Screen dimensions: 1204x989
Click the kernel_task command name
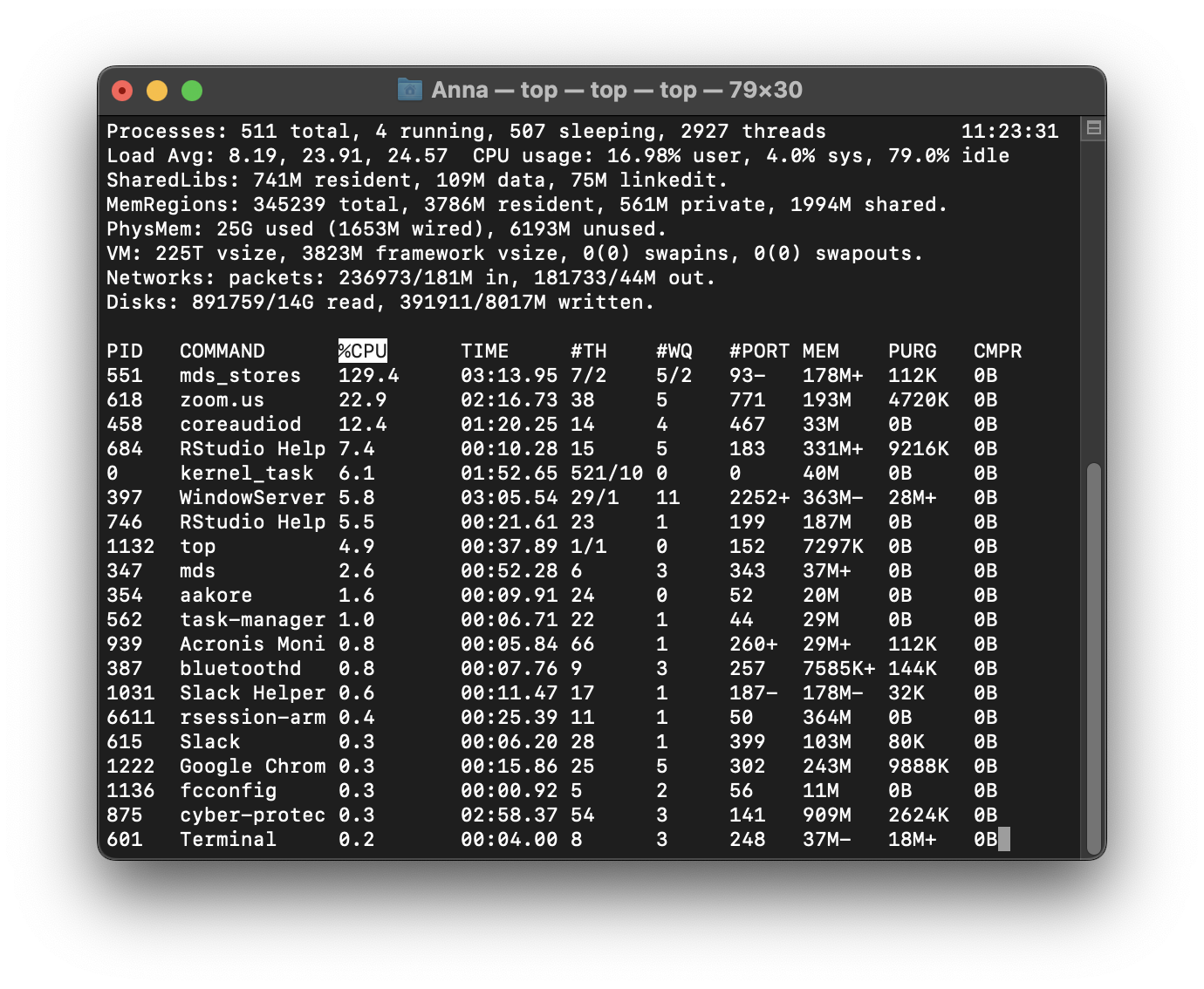tap(246, 474)
